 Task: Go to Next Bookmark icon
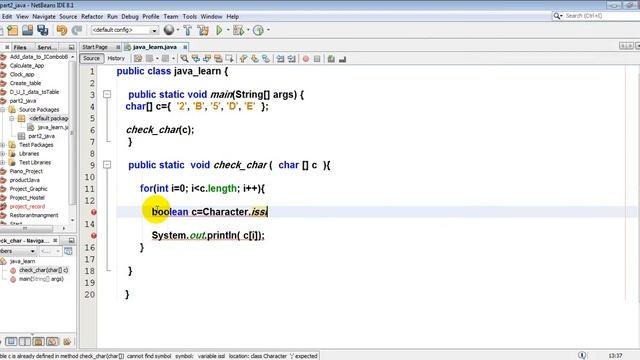point(255,59)
